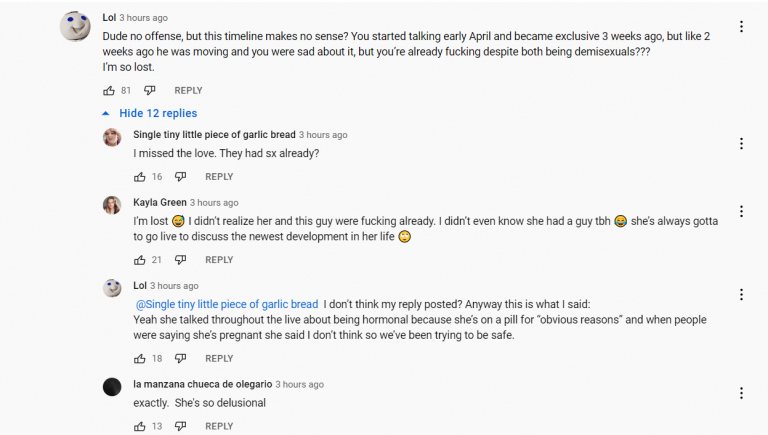Dislike Kayla Green's reply
The height and width of the screenshot is (435, 768).
180,260
